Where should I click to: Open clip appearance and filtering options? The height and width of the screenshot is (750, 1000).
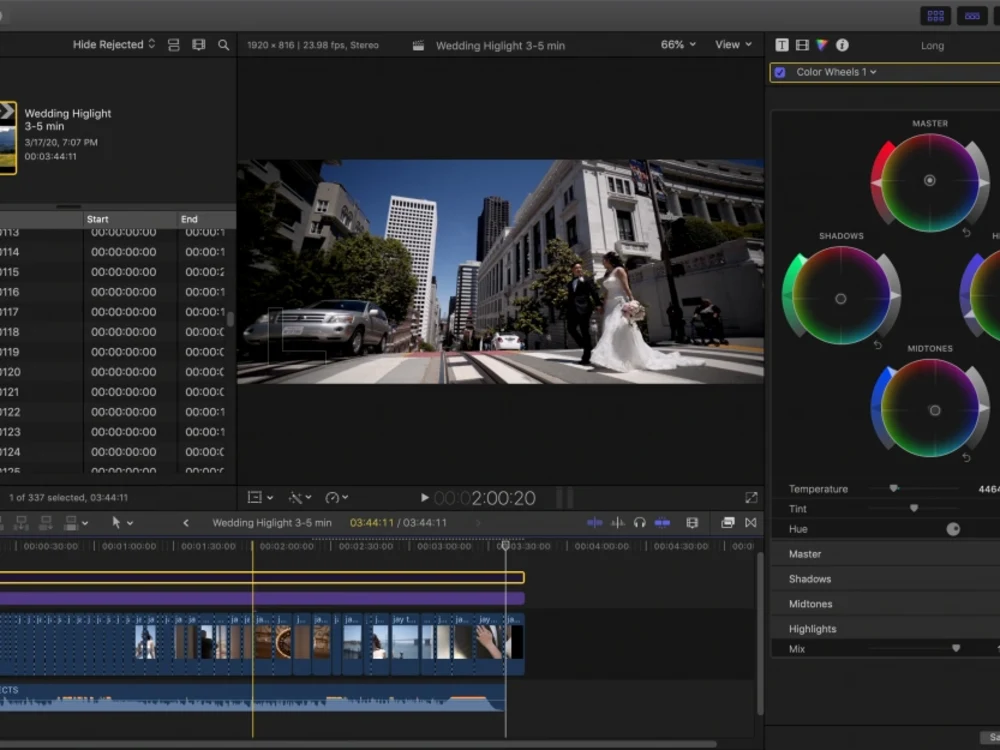[x=199, y=45]
